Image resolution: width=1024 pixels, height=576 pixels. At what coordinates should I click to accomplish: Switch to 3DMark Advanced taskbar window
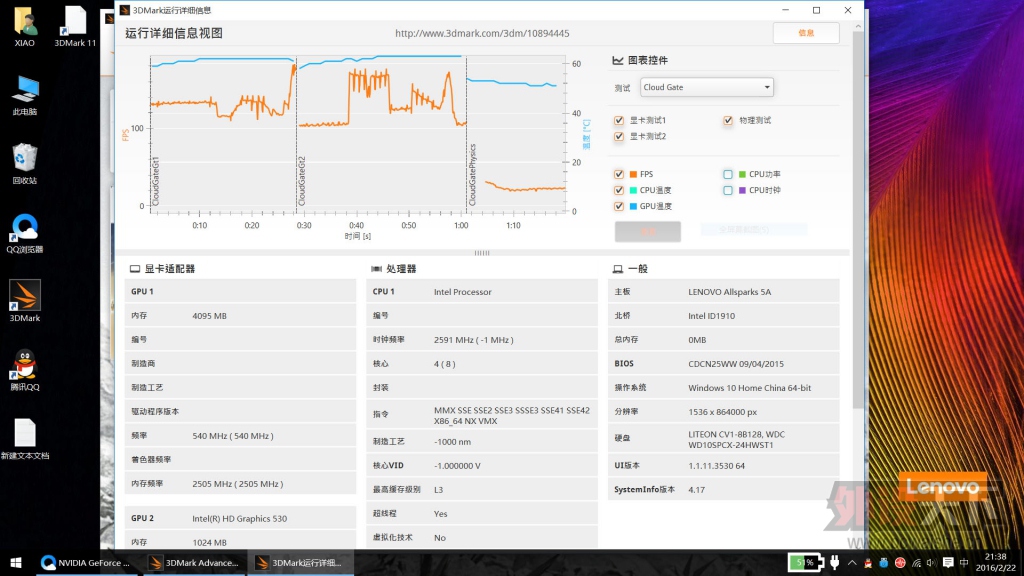coord(193,562)
